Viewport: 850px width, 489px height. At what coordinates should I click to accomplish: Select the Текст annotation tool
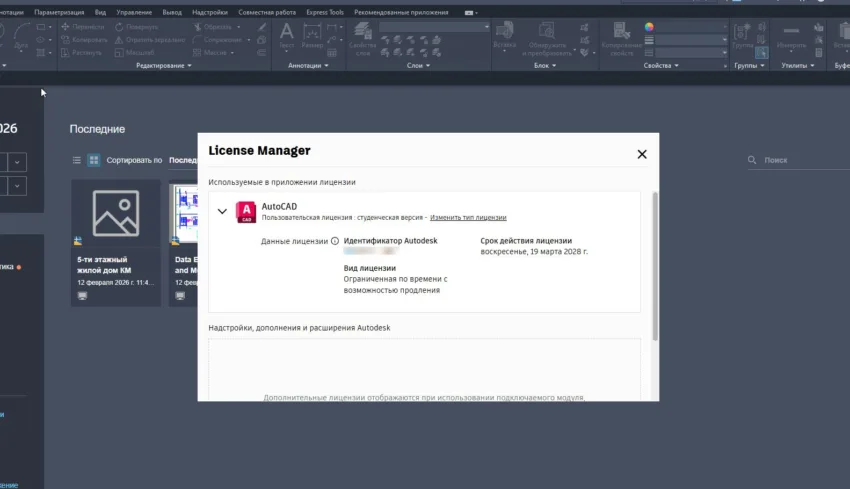coord(286,36)
